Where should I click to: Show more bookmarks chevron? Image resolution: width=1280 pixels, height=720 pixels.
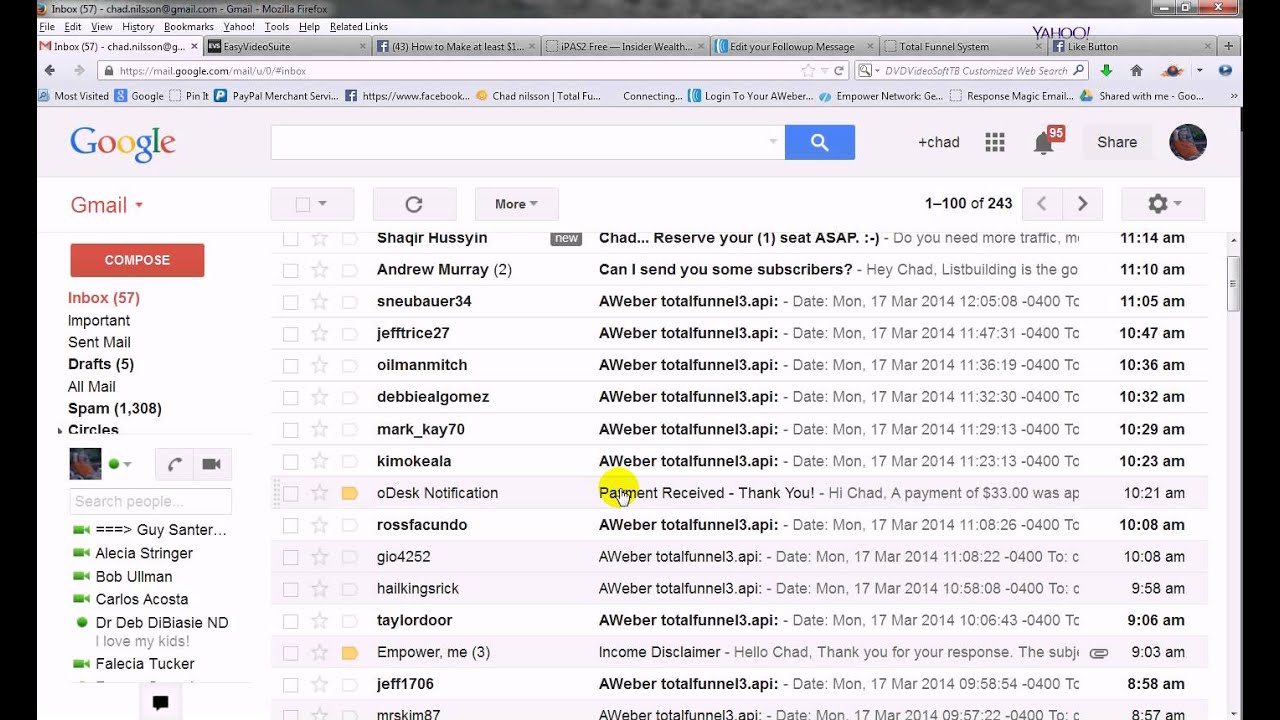(1235, 96)
